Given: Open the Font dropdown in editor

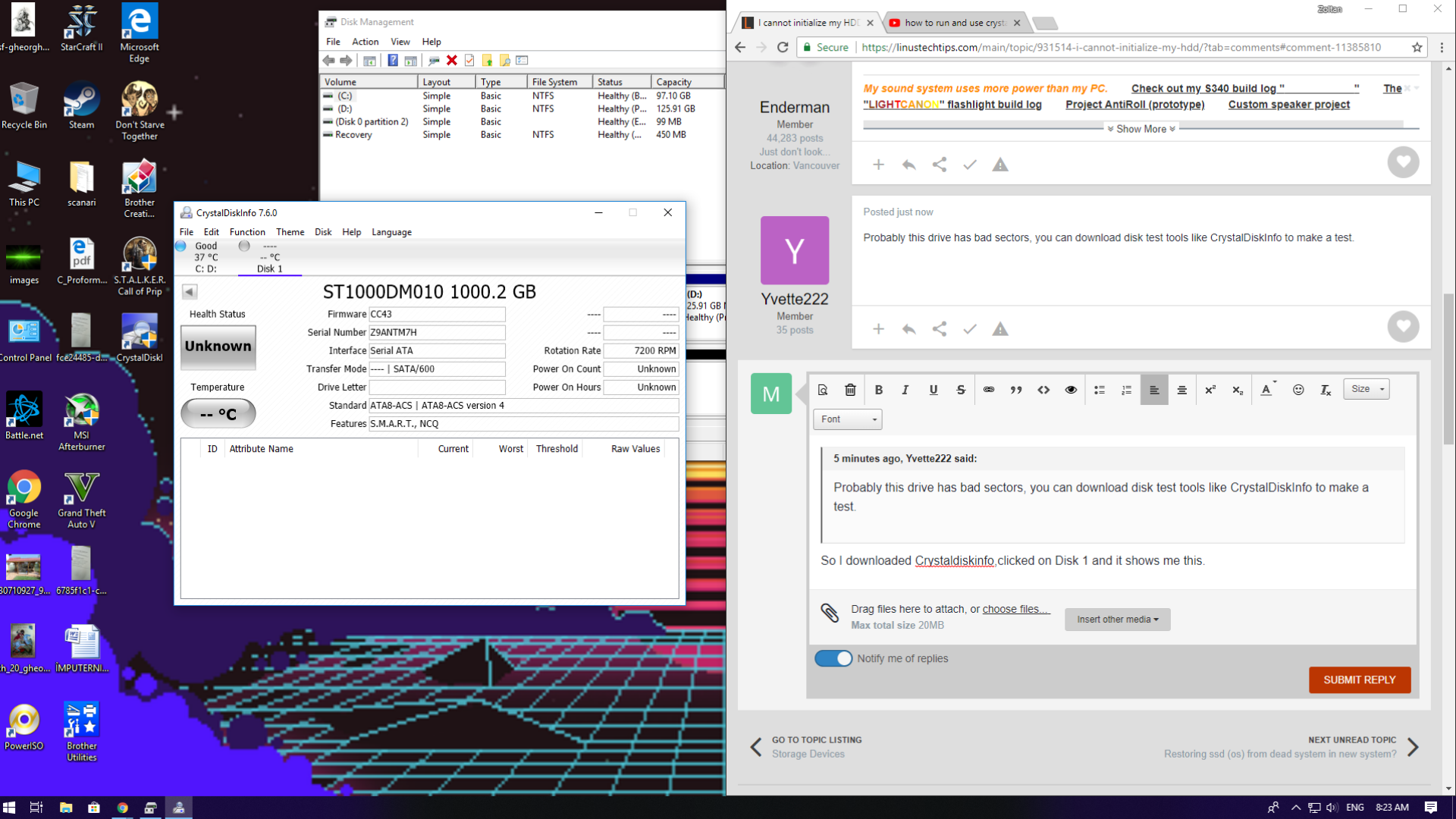Looking at the screenshot, I should click(848, 419).
